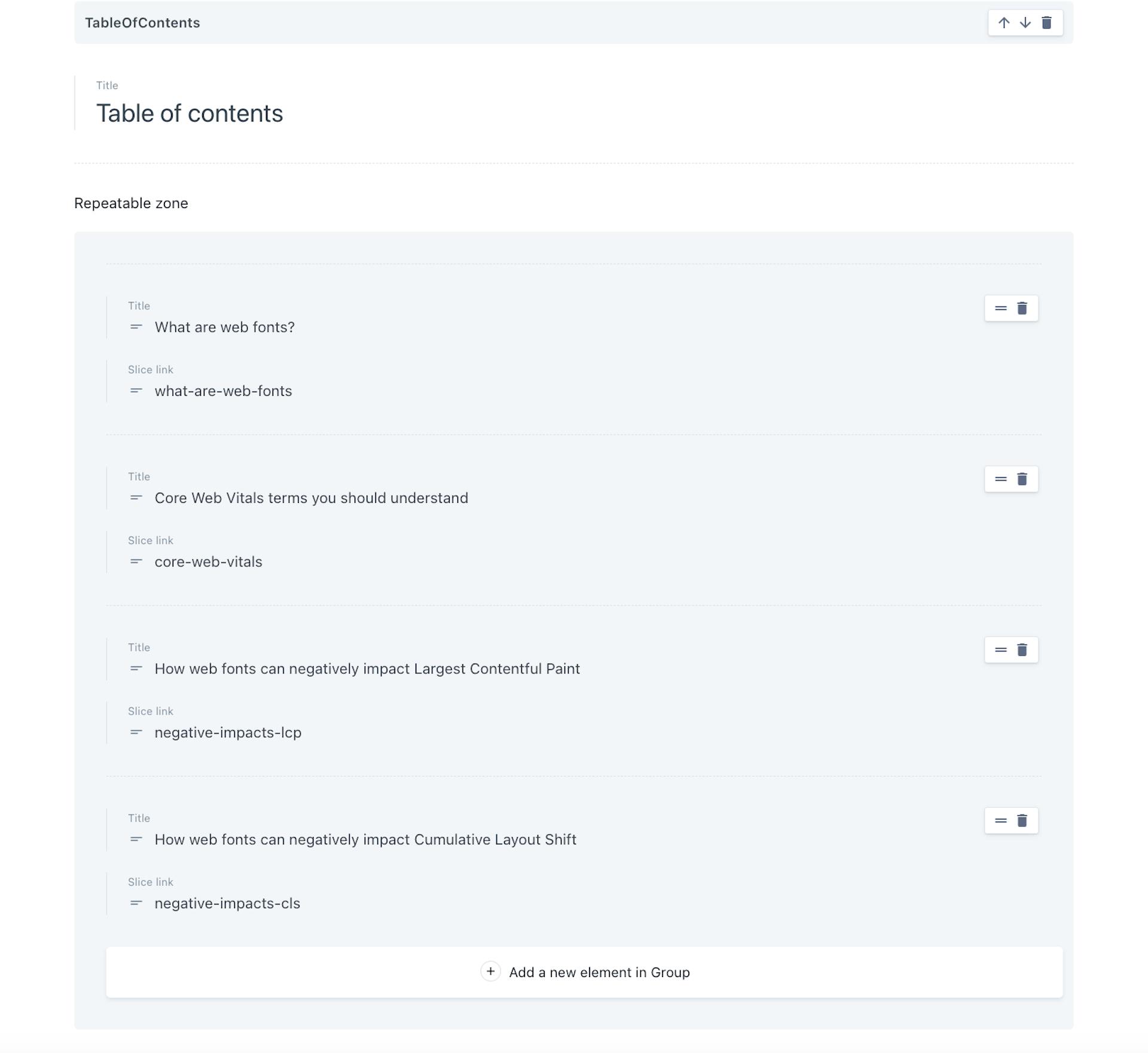Edit the "what-are-web-fonts" slice link field
The width and height of the screenshot is (1148, 1053).
click(x=223, y=391)
